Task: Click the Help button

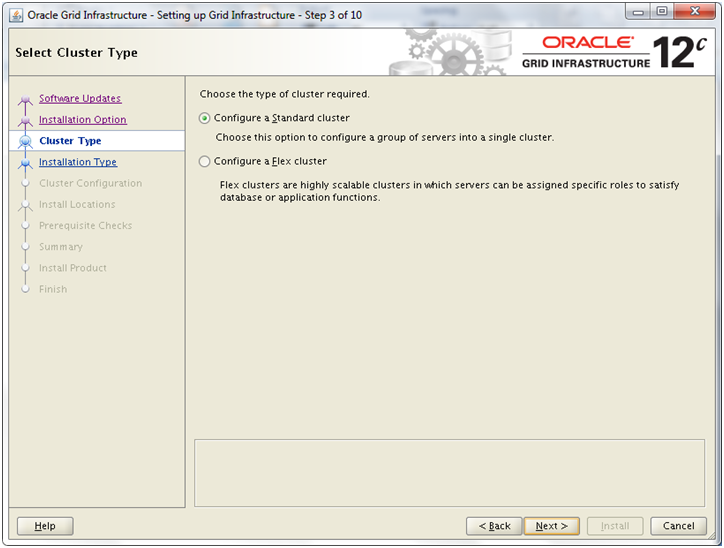Action: click(x=45, y=526)
